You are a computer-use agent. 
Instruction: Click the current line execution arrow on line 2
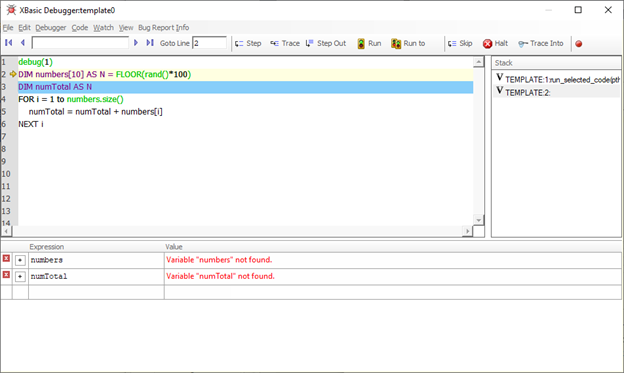point(13,74)
